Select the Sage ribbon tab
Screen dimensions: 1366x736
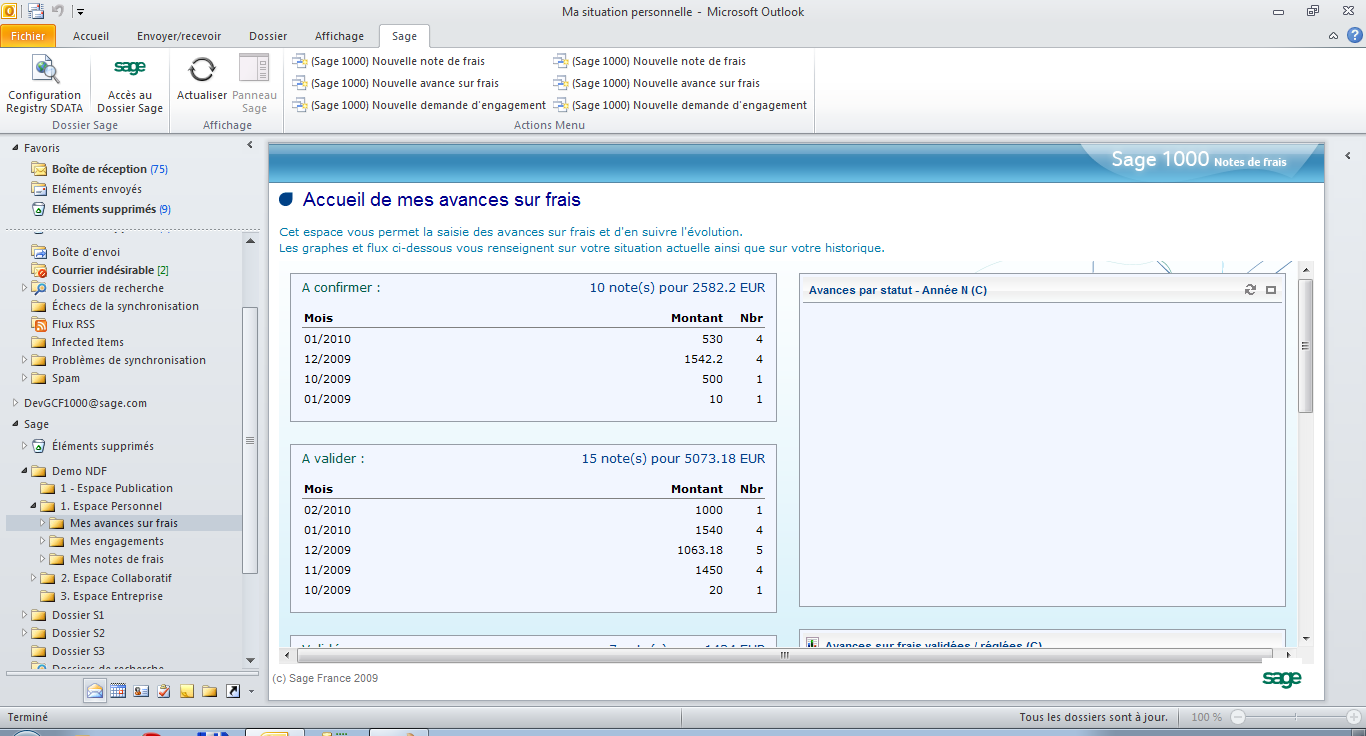pyautogui.click(x=405, y=36)
